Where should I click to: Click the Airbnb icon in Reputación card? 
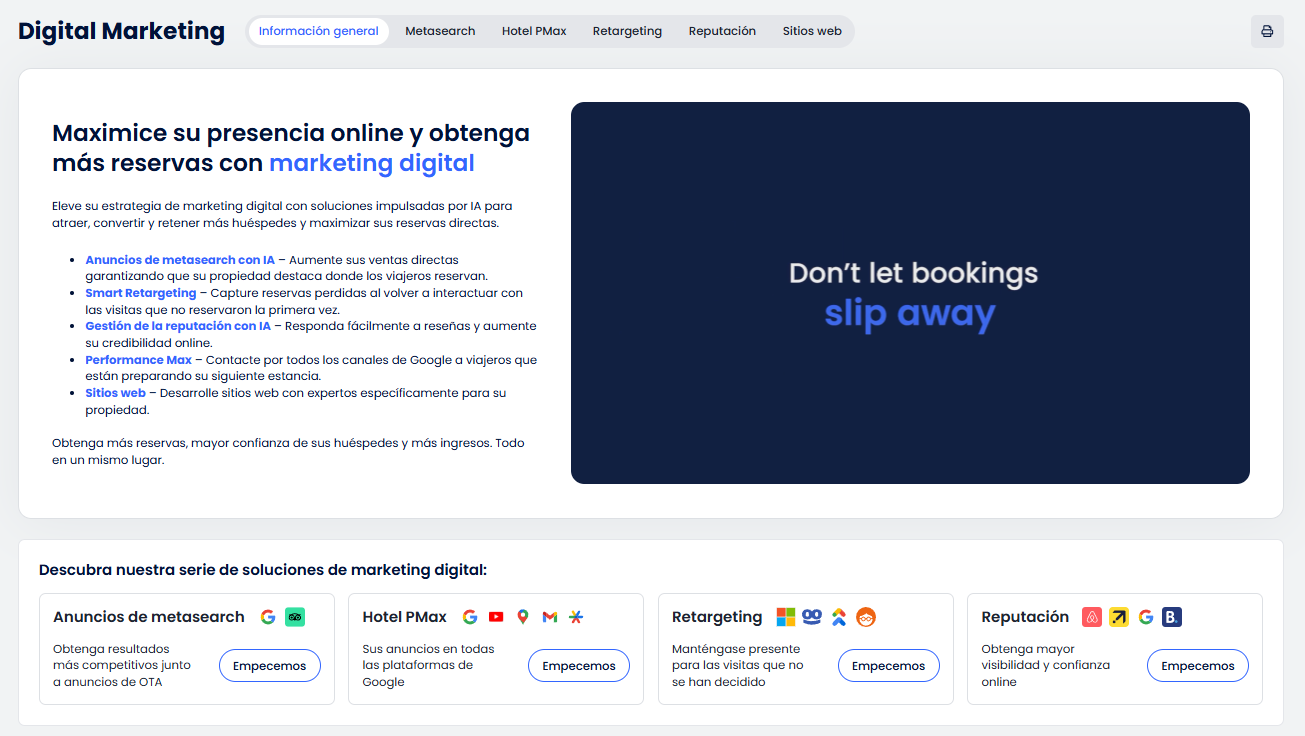click(x=1092, y=617)
